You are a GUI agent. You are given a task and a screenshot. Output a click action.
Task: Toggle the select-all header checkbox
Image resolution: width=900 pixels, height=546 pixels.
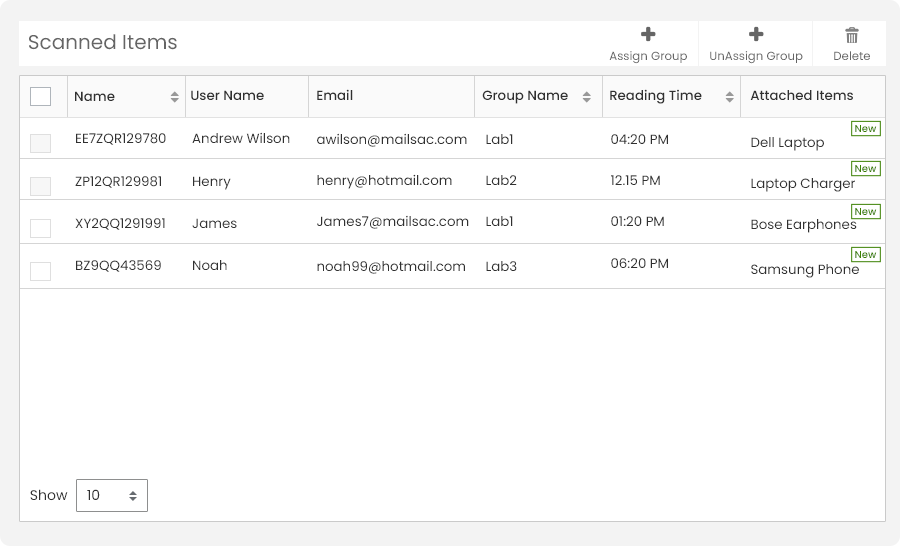click(x=41, y=97)
